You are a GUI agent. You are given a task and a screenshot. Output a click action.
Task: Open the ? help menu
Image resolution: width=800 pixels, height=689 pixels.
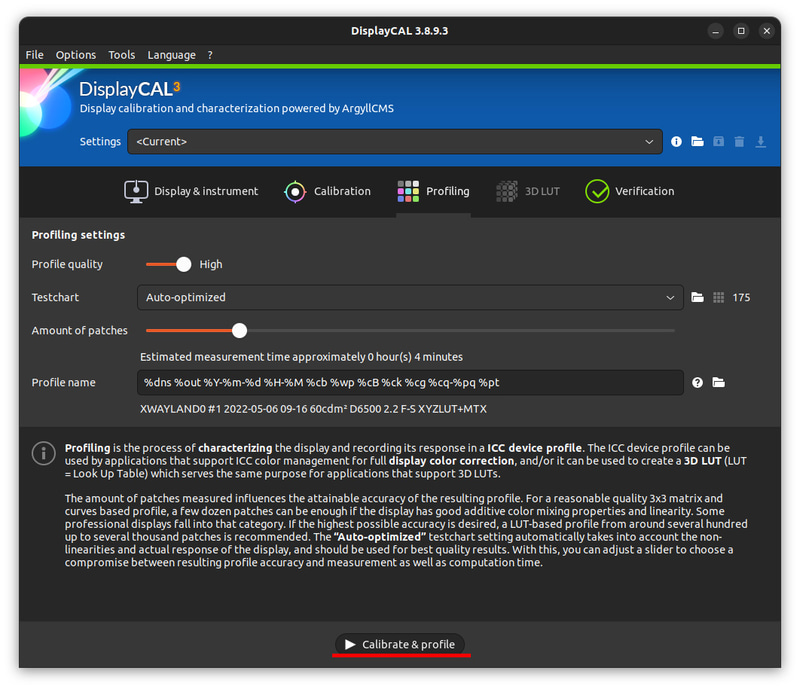click(210, 55)
